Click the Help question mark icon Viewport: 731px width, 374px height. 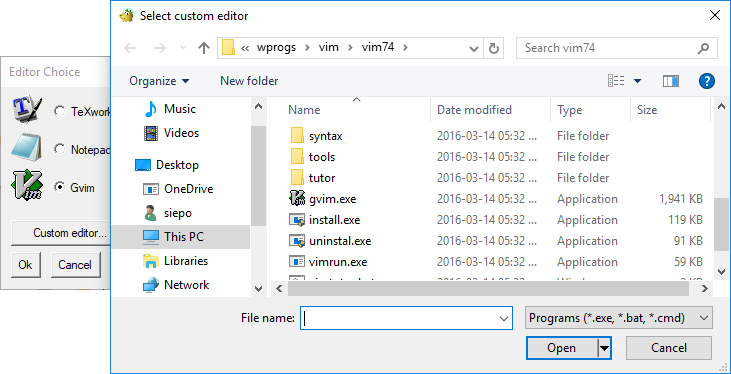pos(707,81)
